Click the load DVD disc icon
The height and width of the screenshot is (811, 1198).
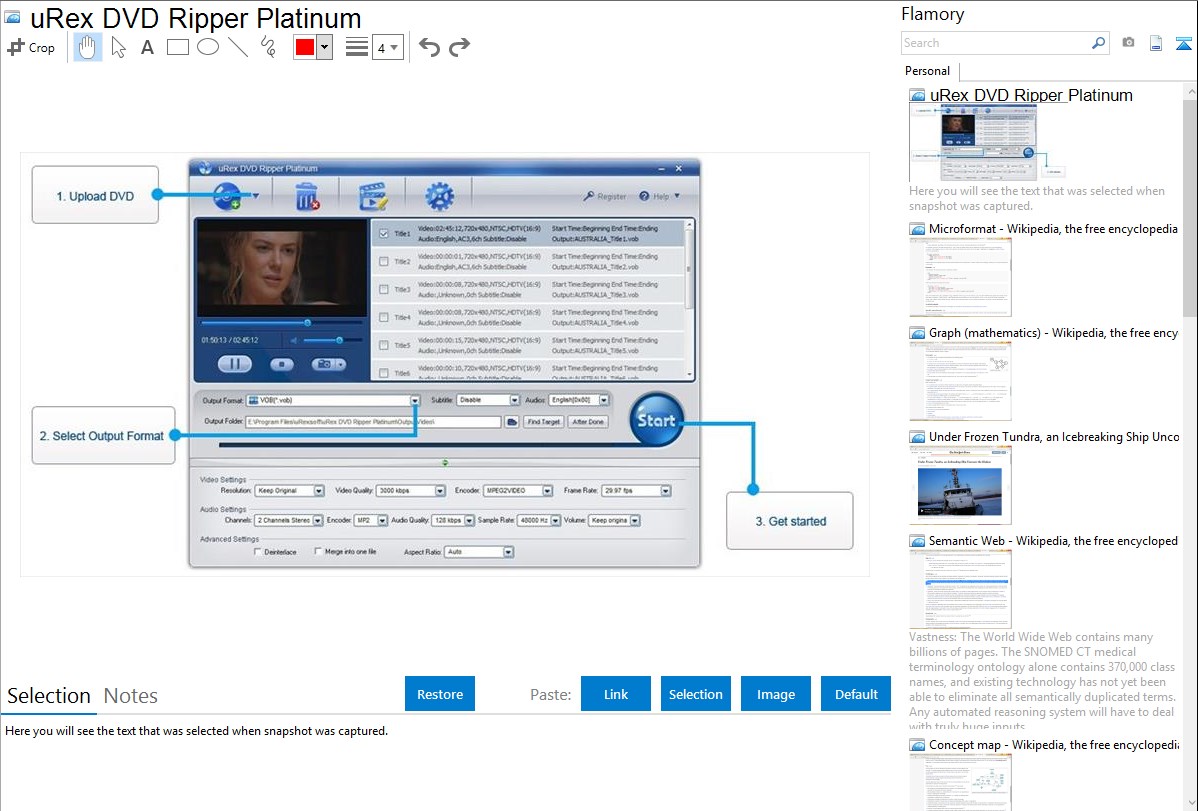pos(228,196)
